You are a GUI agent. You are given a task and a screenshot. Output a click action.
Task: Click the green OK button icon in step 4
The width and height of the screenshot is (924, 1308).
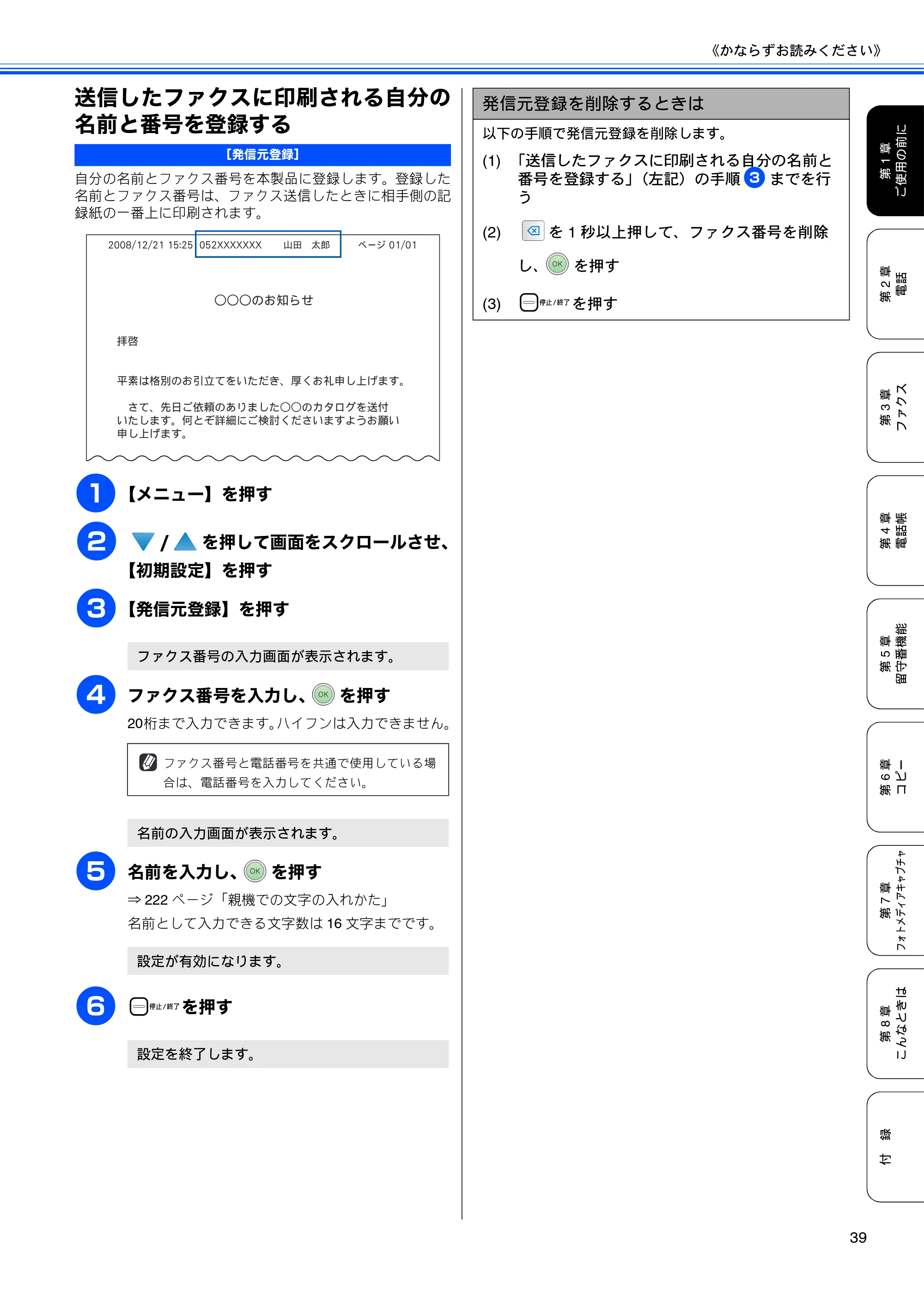pos(323,694)
